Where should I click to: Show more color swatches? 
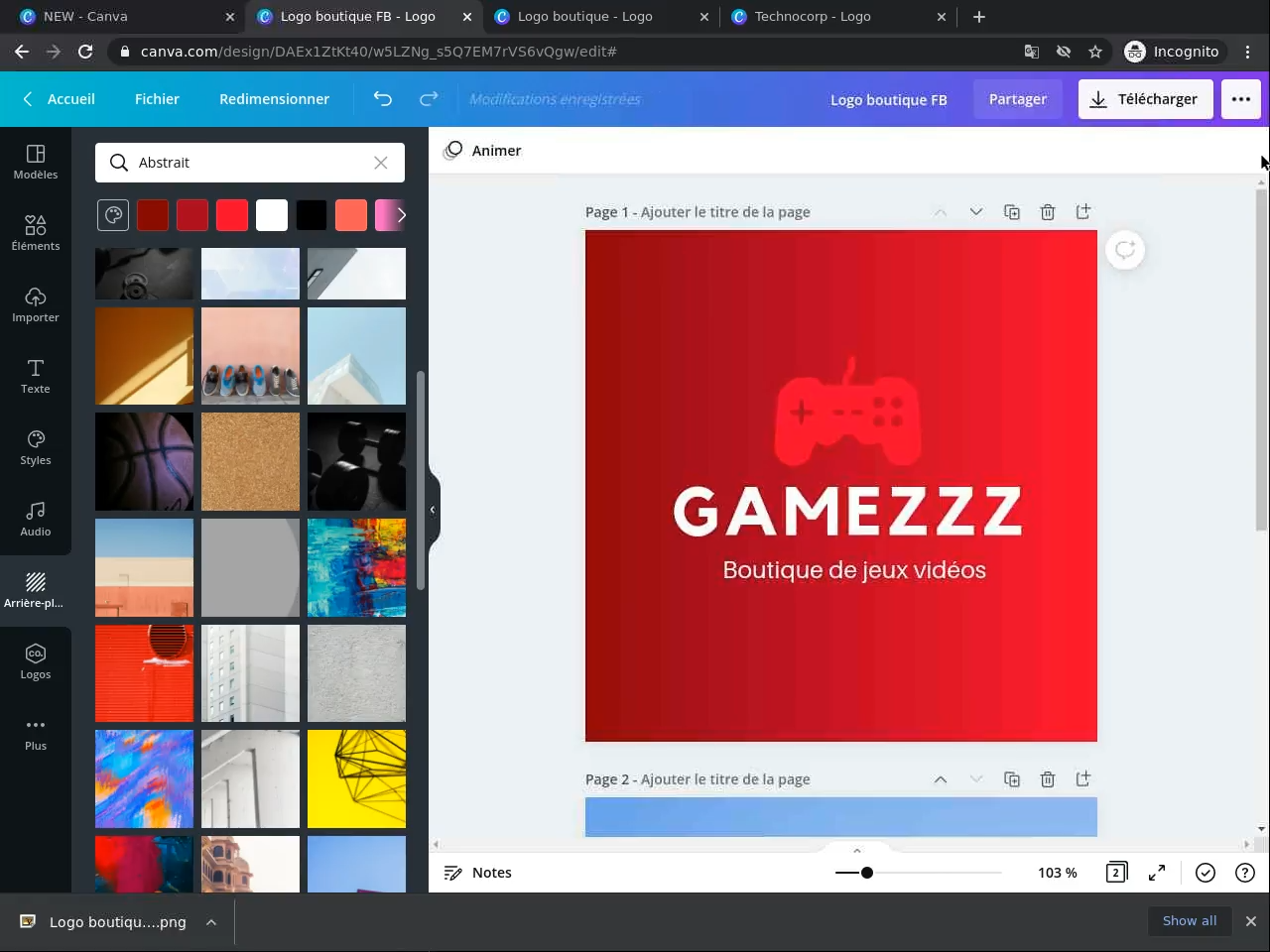pos(401,215)
